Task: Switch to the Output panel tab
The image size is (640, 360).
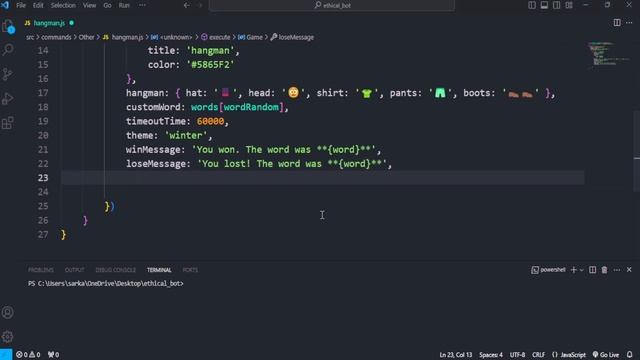Action: (x=74, y=270)
